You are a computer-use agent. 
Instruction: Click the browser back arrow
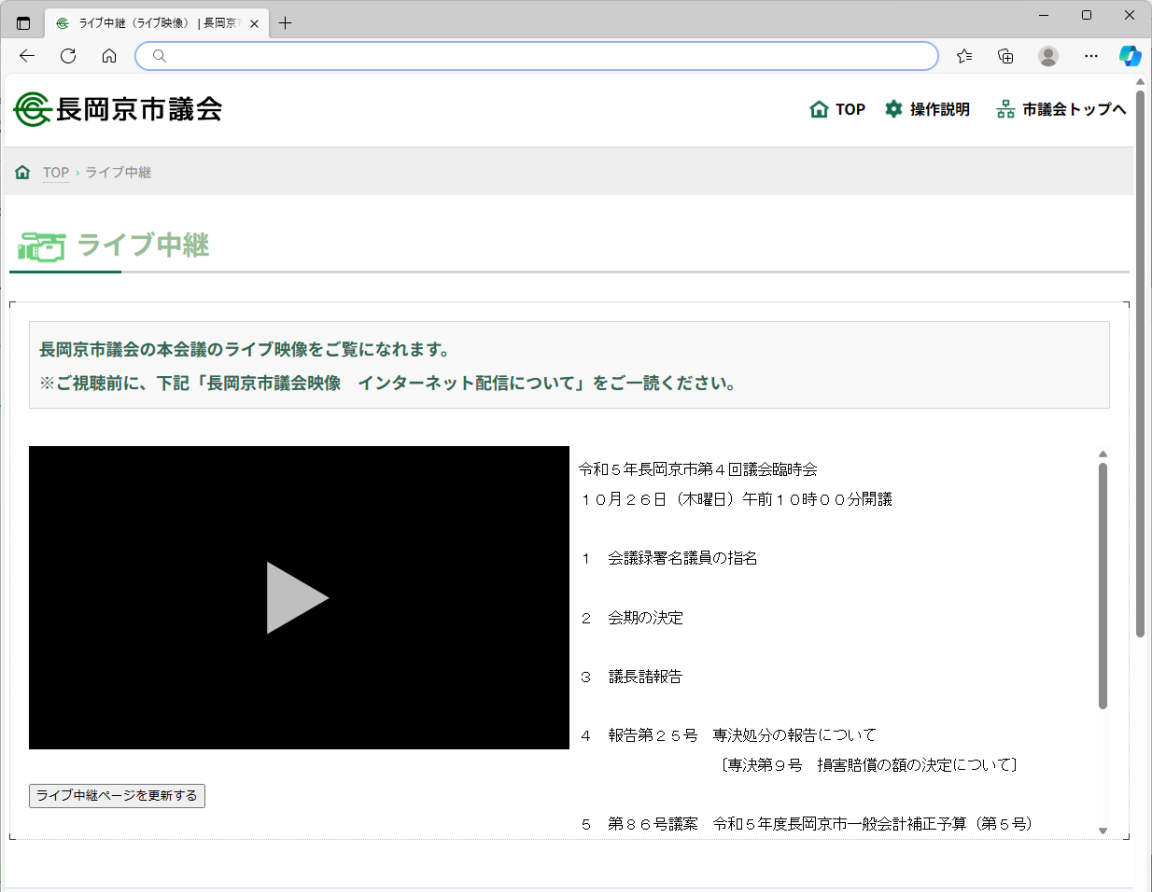(x=27, y=56)
